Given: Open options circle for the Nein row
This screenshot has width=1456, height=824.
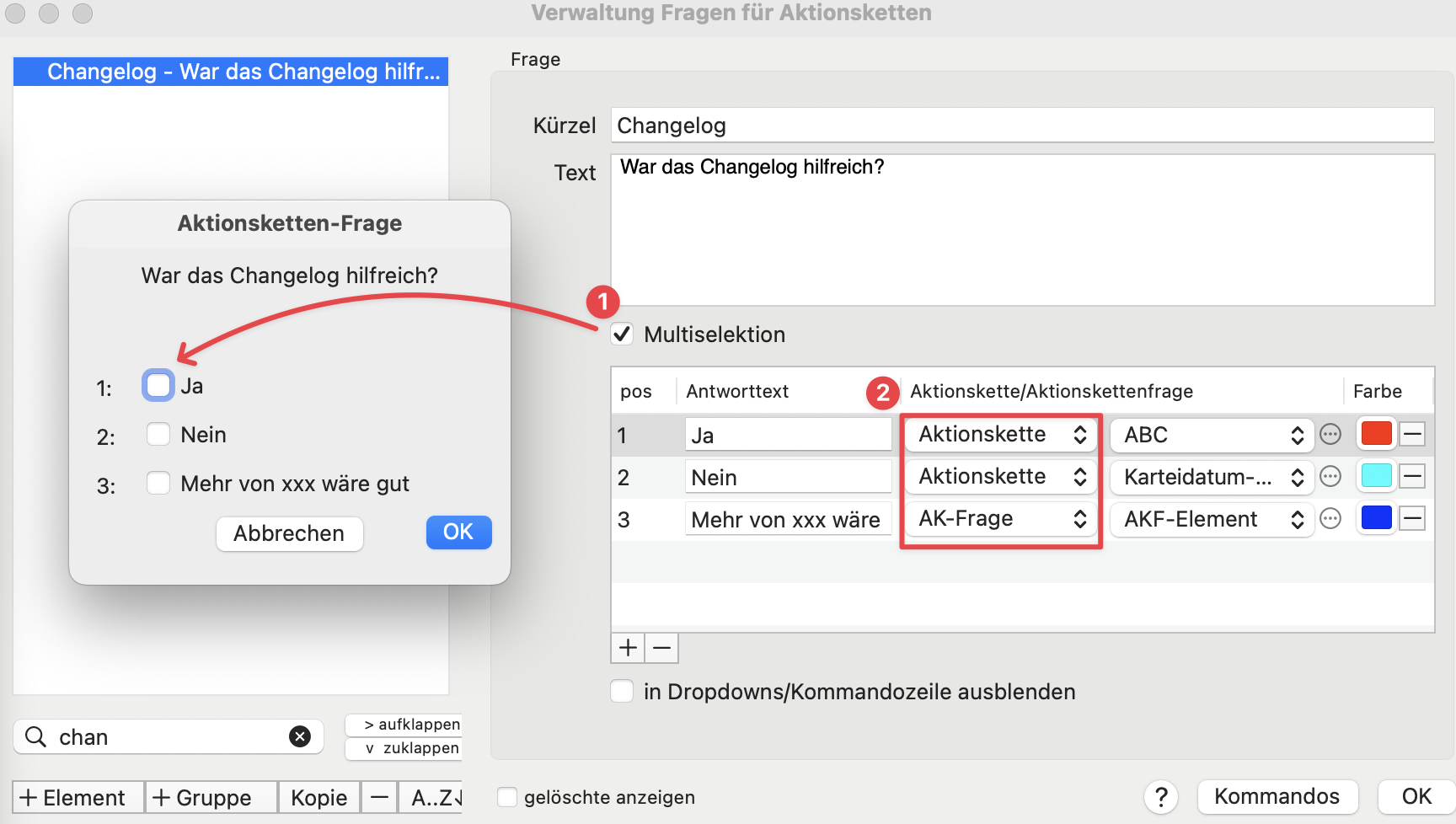Looking at the screenshot, I should point(1330,477).
